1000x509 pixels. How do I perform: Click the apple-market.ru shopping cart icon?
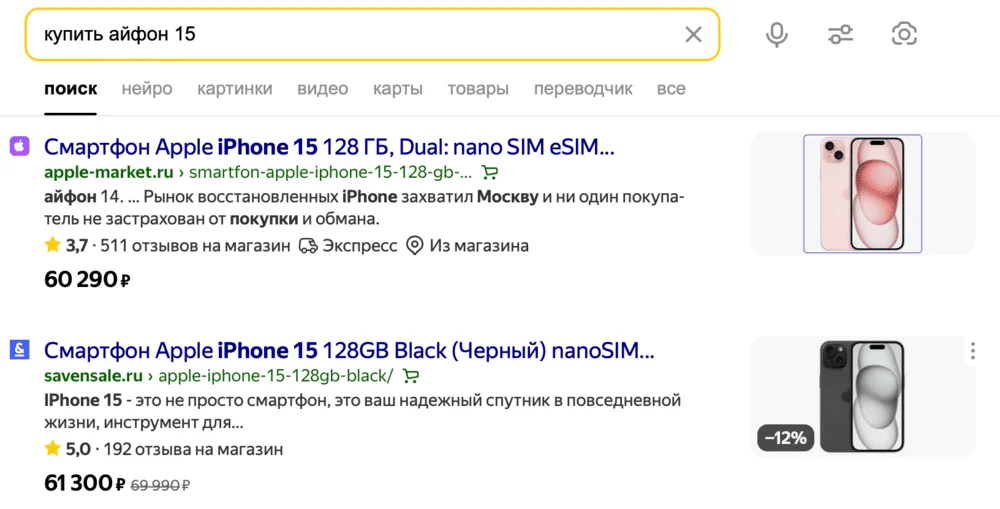click(x=489, y=172)
